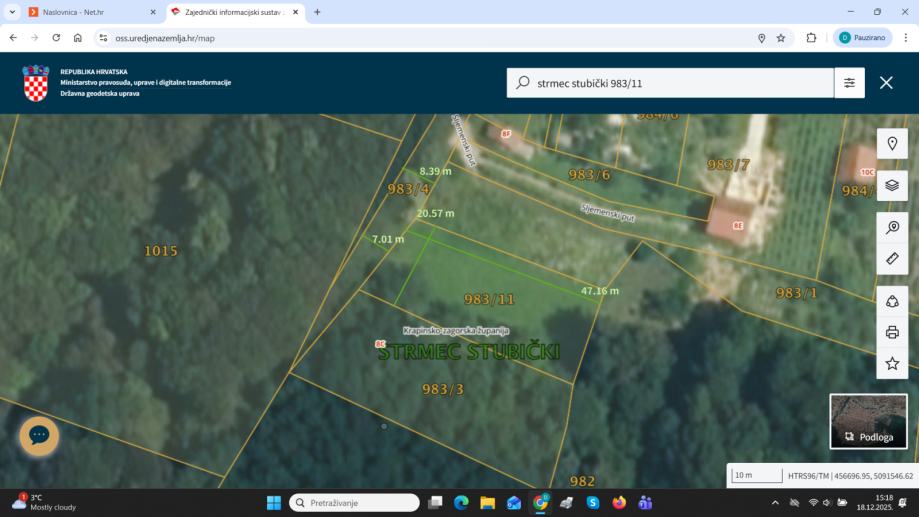Open the Mail app from the taskbar
The height and width of the screenshot is (517, 919).
pyautogui.click(x=514, y=503)
